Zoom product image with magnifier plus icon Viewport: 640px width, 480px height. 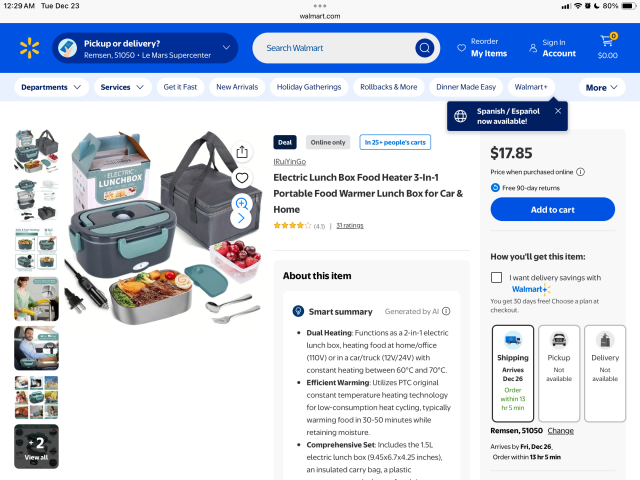242,203
